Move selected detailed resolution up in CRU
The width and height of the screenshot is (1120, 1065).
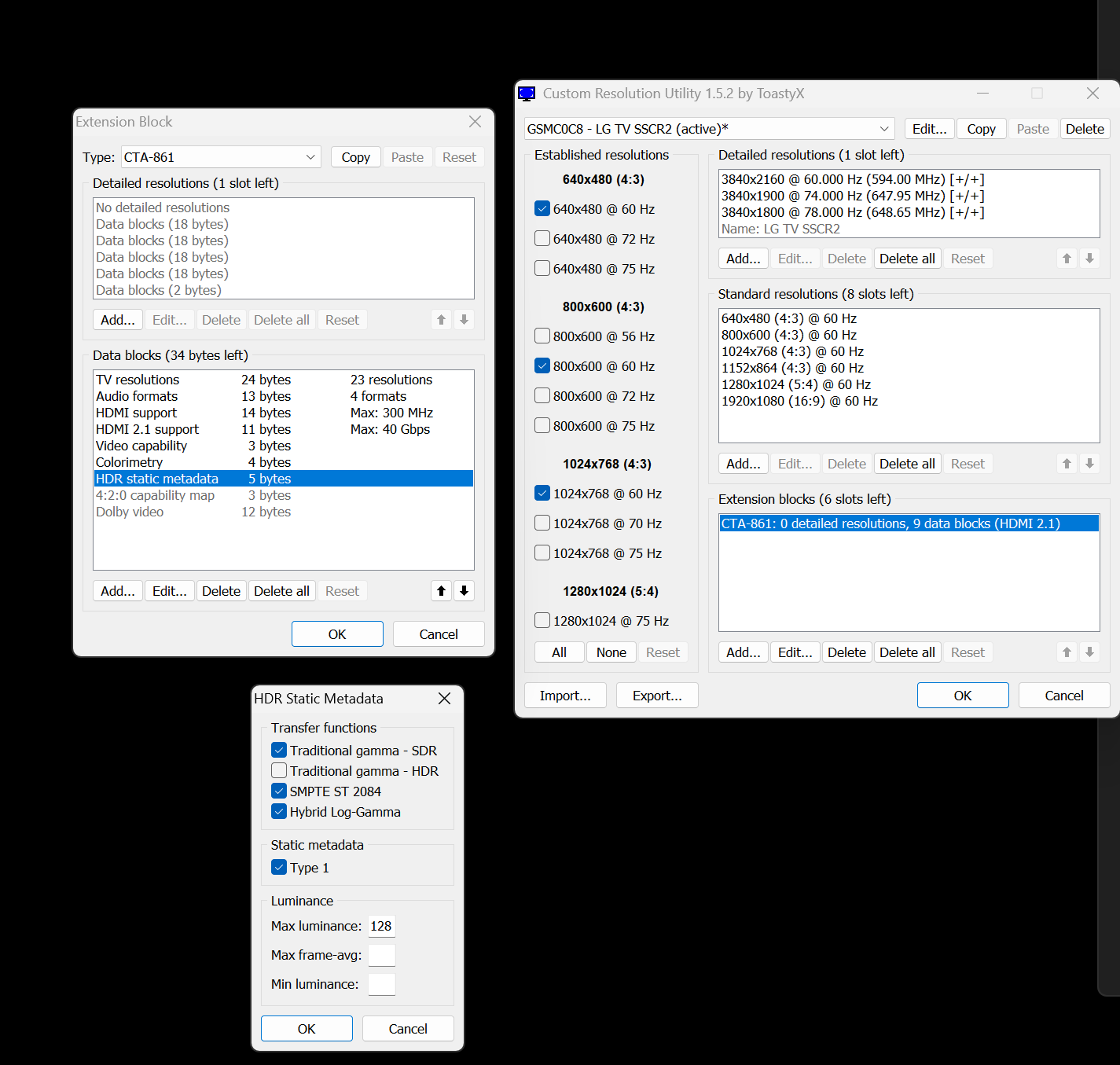point(1067,258)
